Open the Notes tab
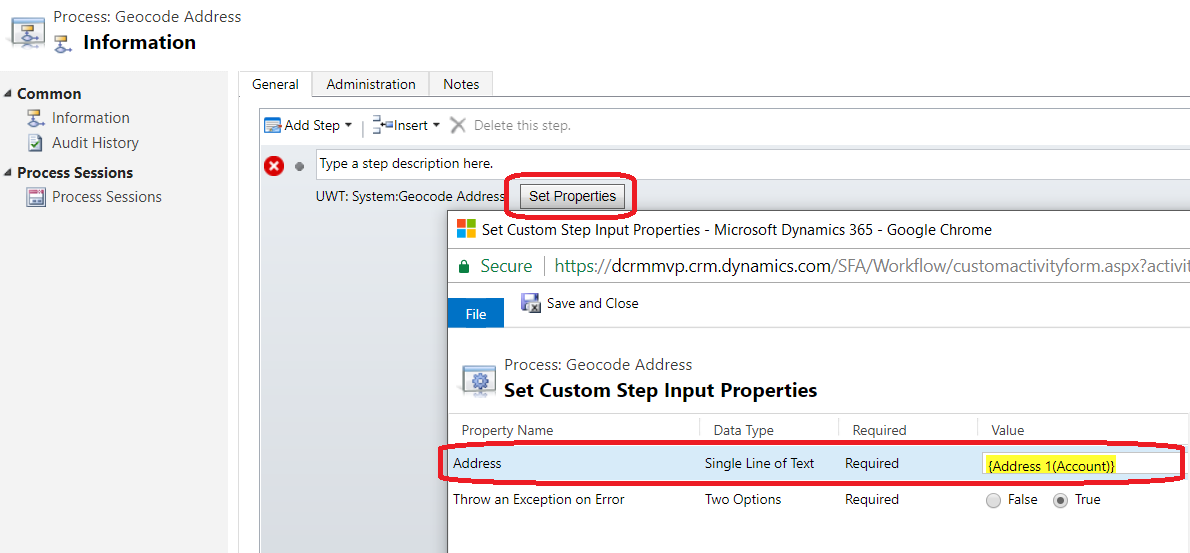Screen dimensions: 1190x553 461,84
